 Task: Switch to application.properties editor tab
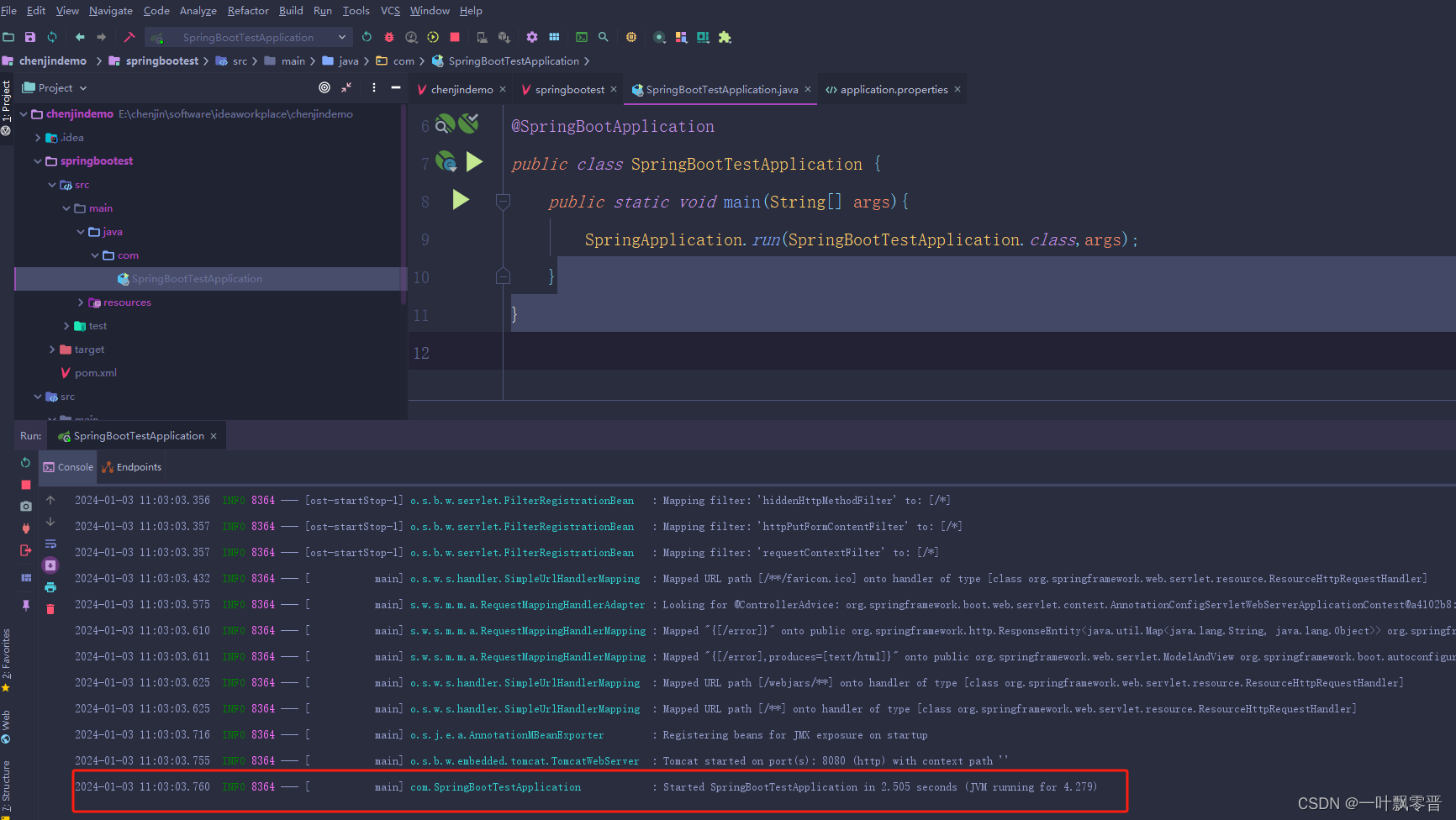pos(893,89)
